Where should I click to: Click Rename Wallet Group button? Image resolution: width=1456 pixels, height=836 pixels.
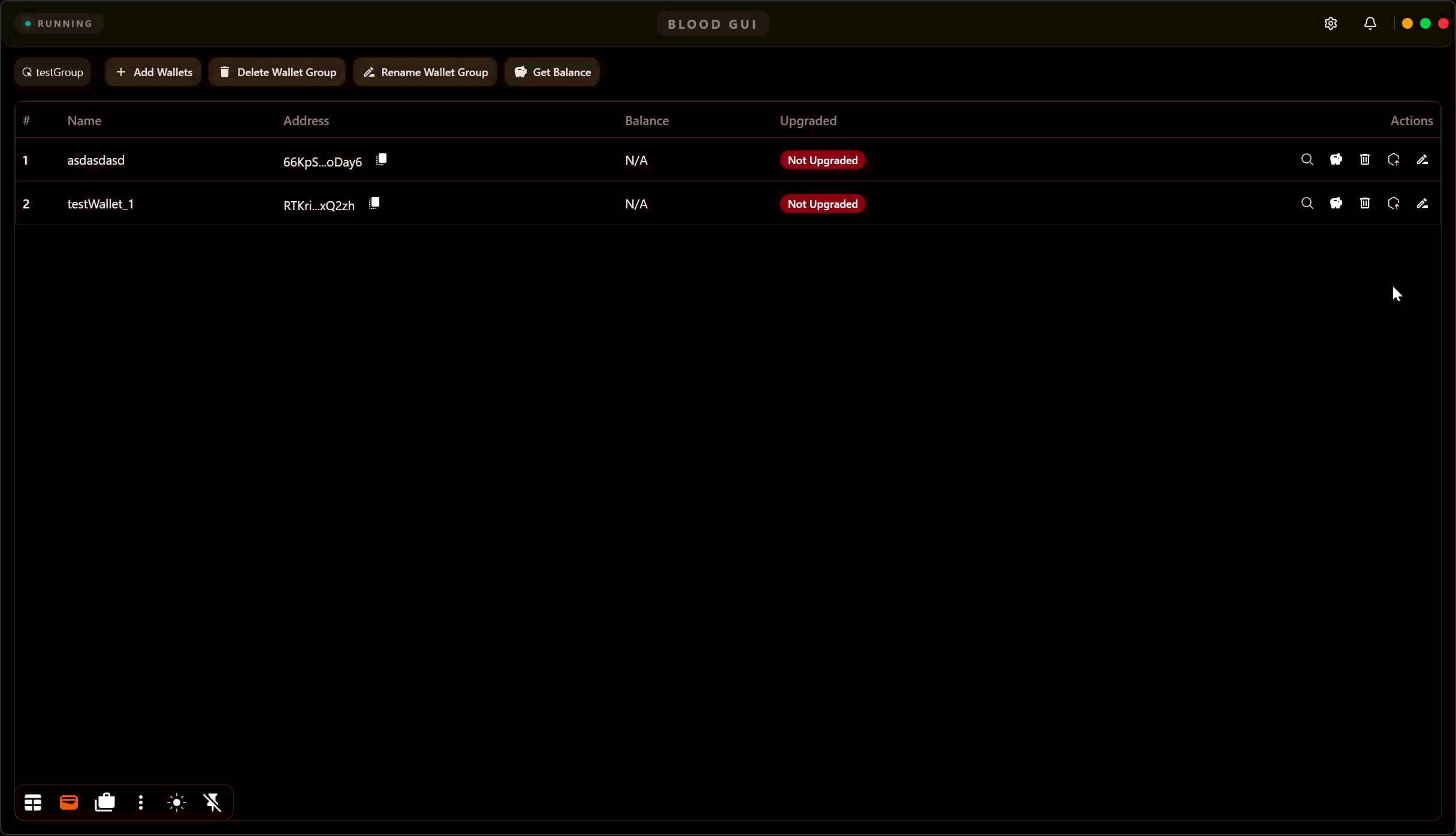[x=425, y=72]
